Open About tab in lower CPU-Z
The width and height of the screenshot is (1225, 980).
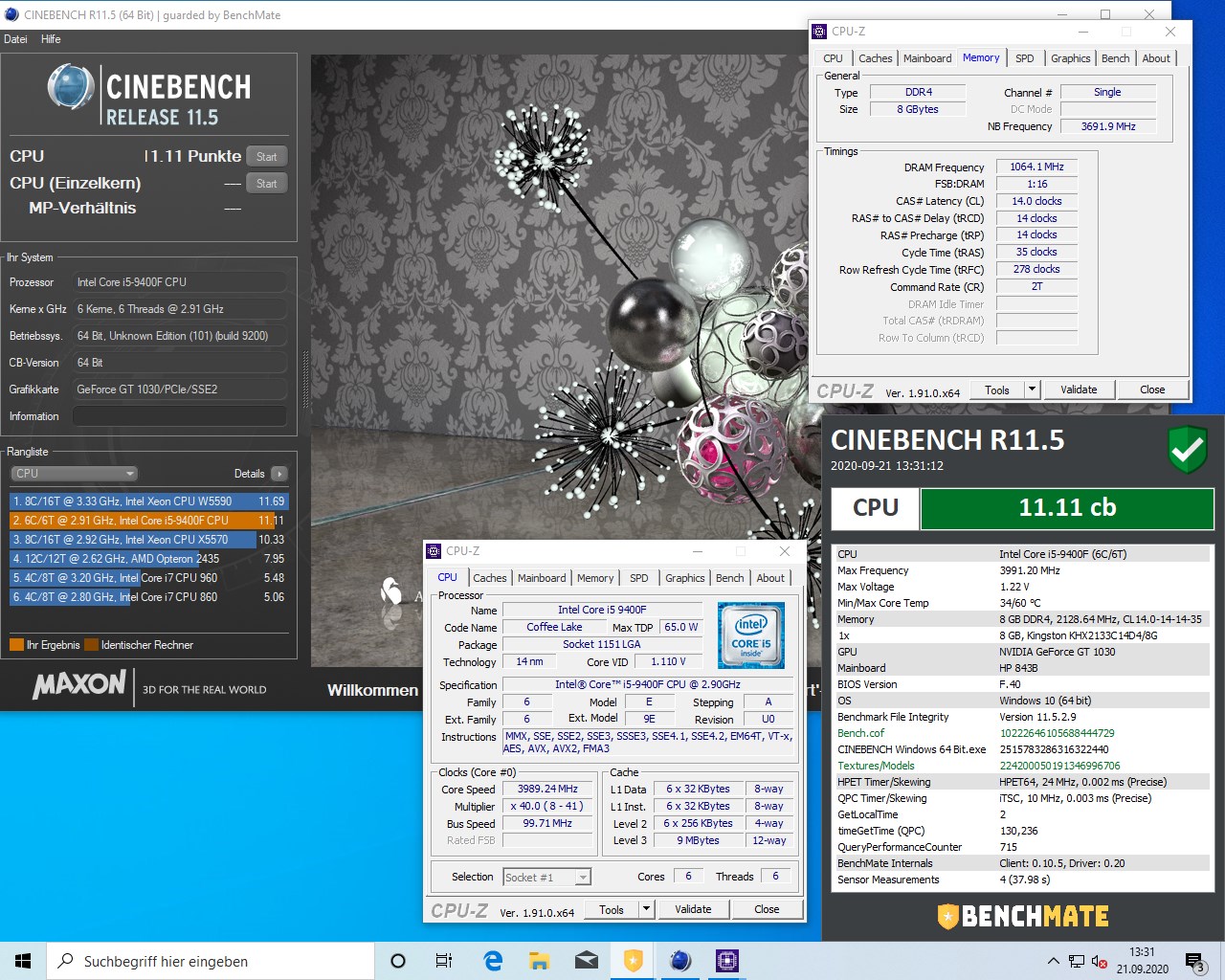click(770, 578)
